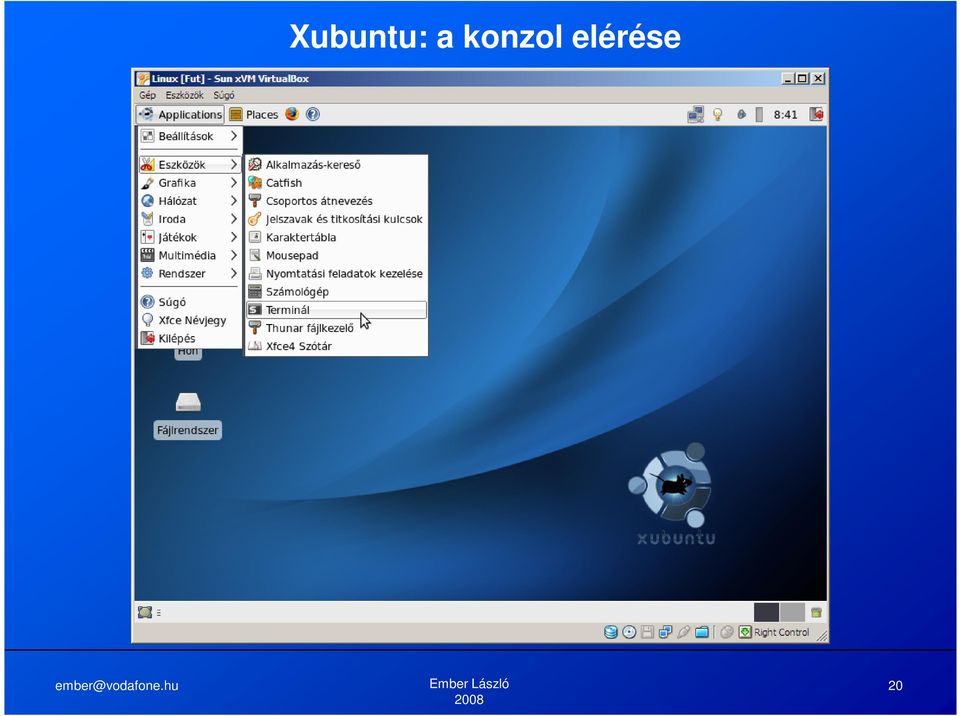Launch Firefox from the Xfce panel
960x716 pixels.
292,114
